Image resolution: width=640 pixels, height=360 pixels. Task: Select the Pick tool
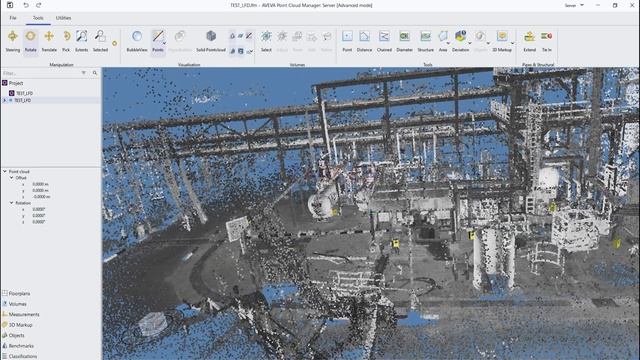pos(66,41)
